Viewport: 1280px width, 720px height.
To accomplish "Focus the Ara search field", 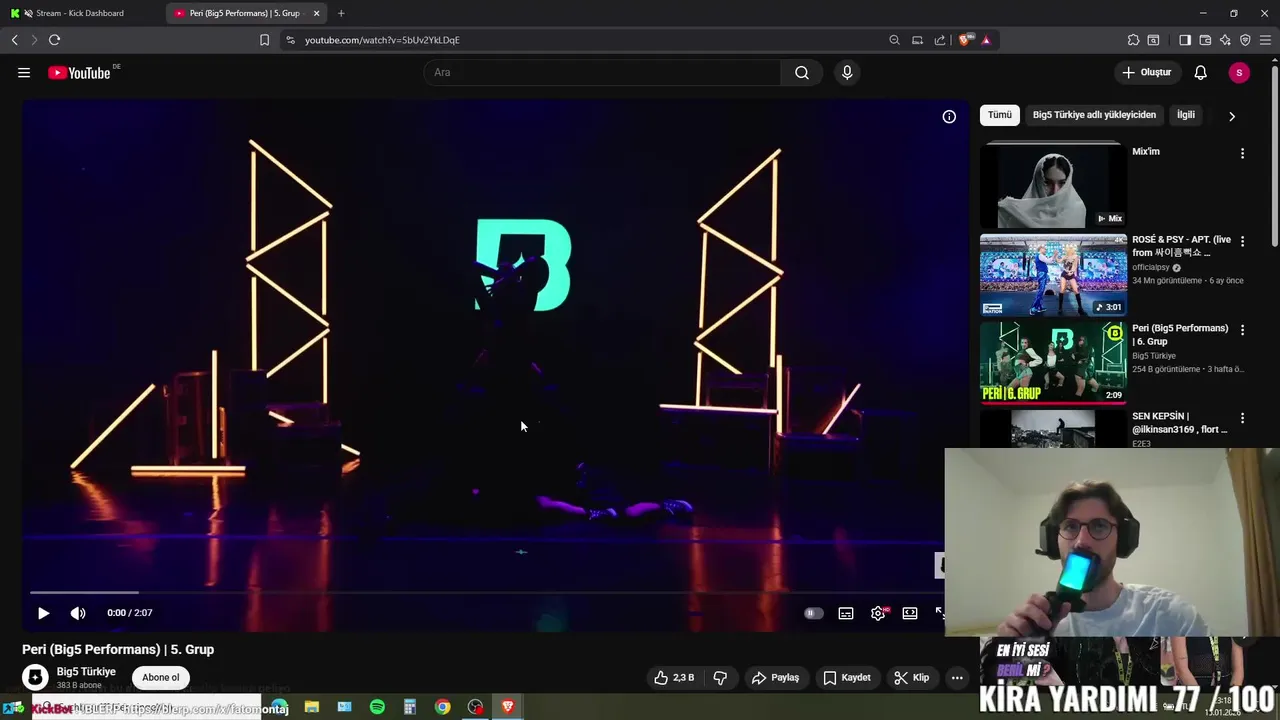I will click(602, 73).
